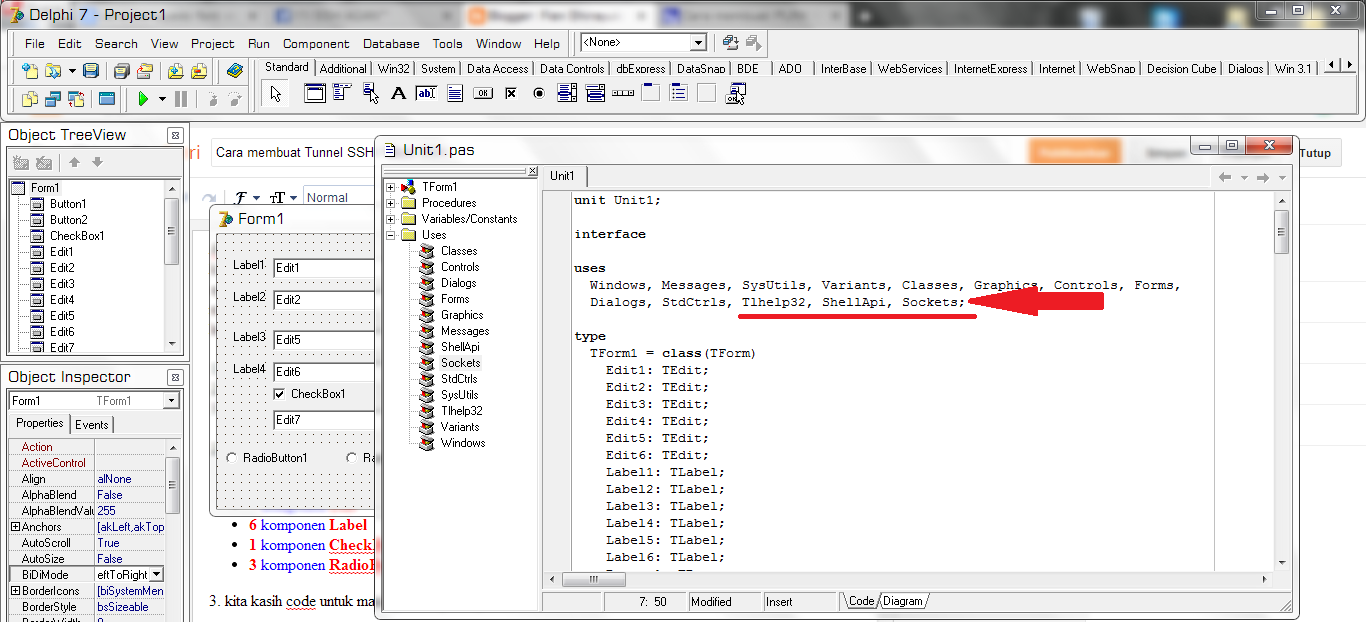This screenshot has width=1366, height=622.
Task: Click Remove file from project icon
Action: click(x=199, y=70)
